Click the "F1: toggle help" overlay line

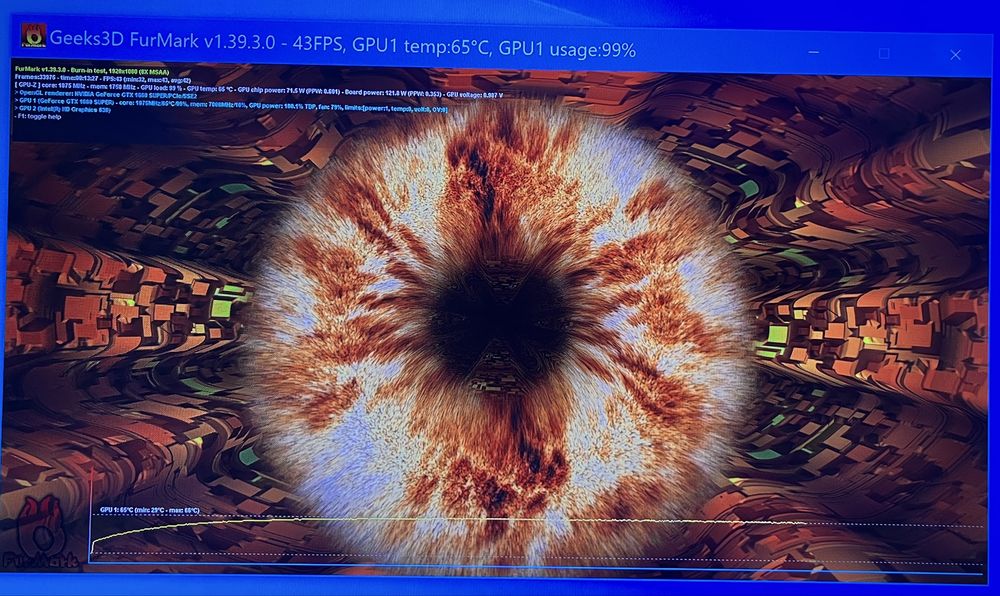coord(38,117)
